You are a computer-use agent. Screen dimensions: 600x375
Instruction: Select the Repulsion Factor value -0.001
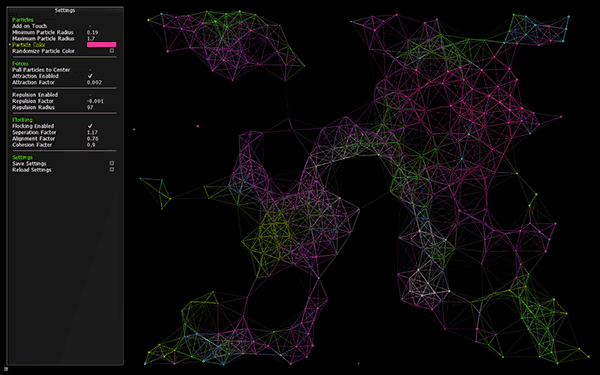pyautogui.click(x=95, y=101)
